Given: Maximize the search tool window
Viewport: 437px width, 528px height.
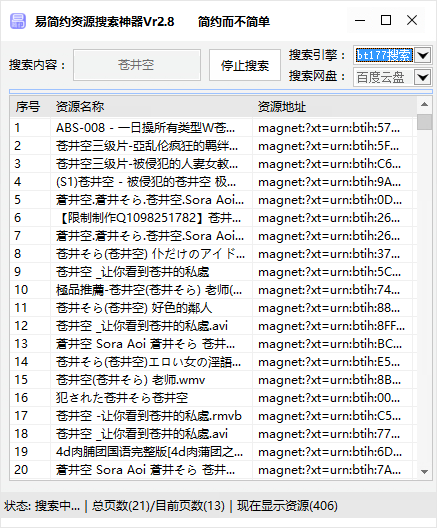Looking at the screenshot, I should pos(386,21).
